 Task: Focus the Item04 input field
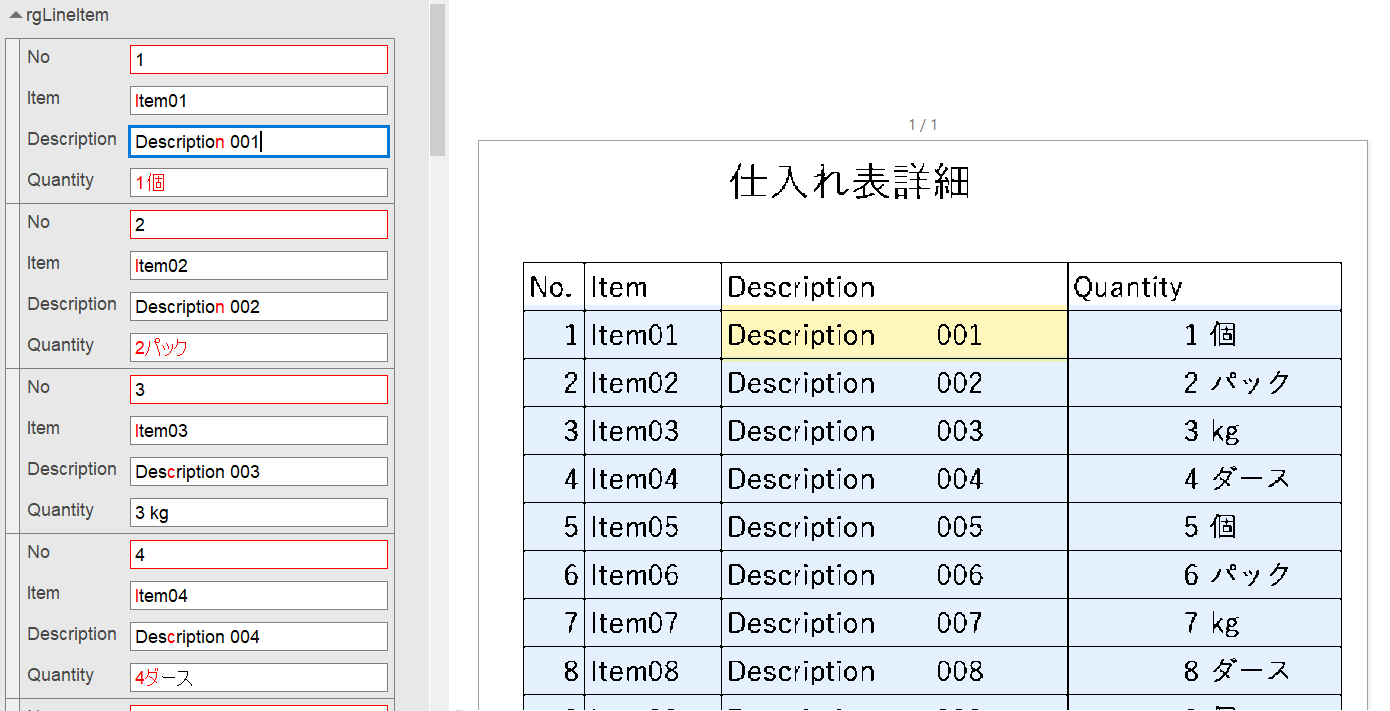[259, 595]
